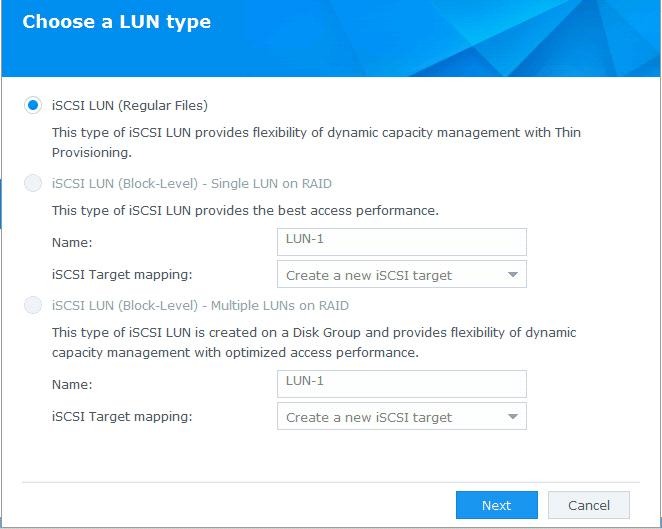Click the Multiple LUNs "iSCSI Target mapping:" label
662x529 pixels.
point(121,417)
